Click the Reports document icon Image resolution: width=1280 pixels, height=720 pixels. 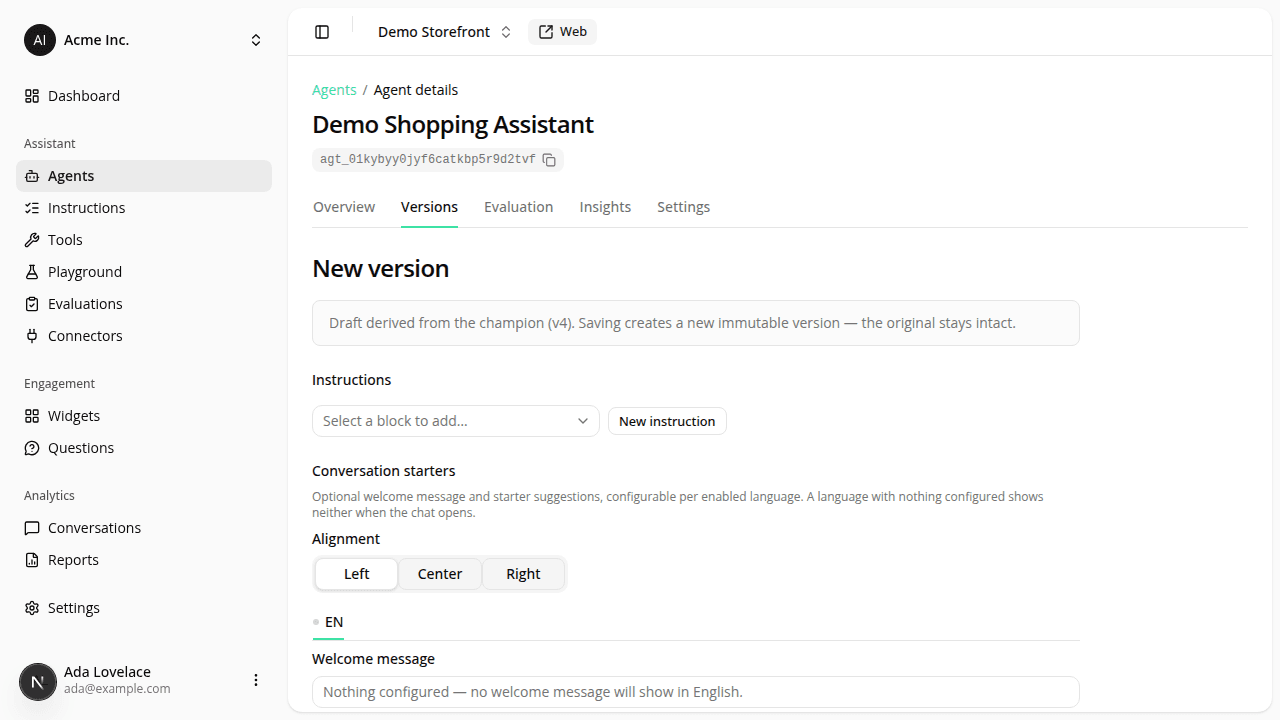coord(32,560)
